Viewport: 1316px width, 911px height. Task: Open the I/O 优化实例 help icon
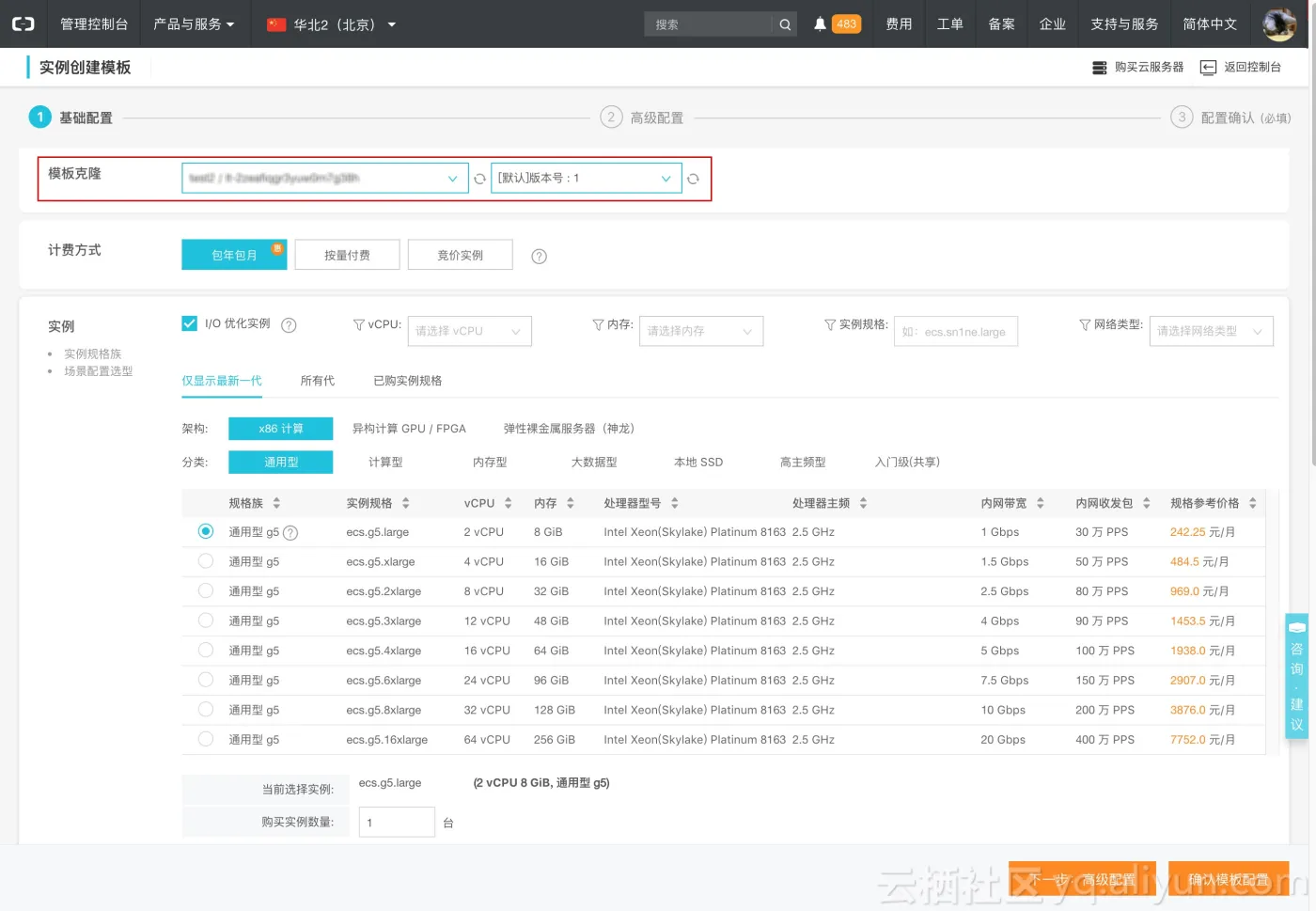point(289,324)
